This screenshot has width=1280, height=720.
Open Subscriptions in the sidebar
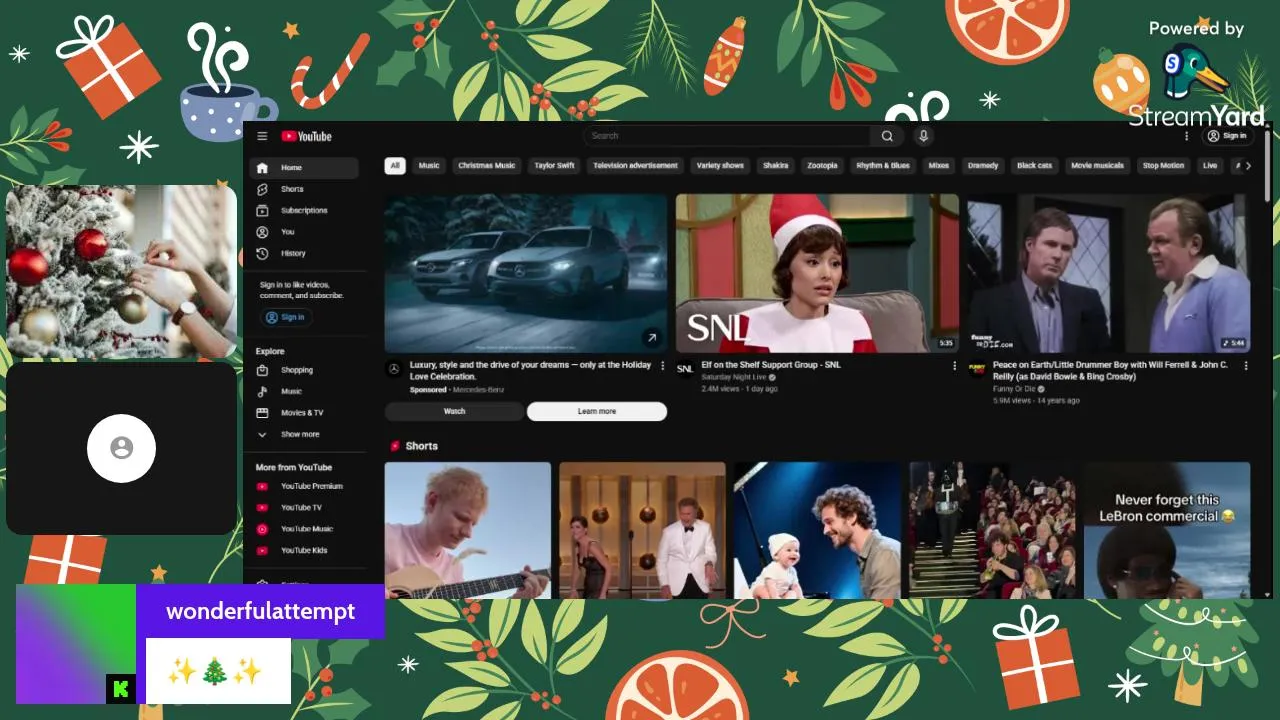coord(304,210)
